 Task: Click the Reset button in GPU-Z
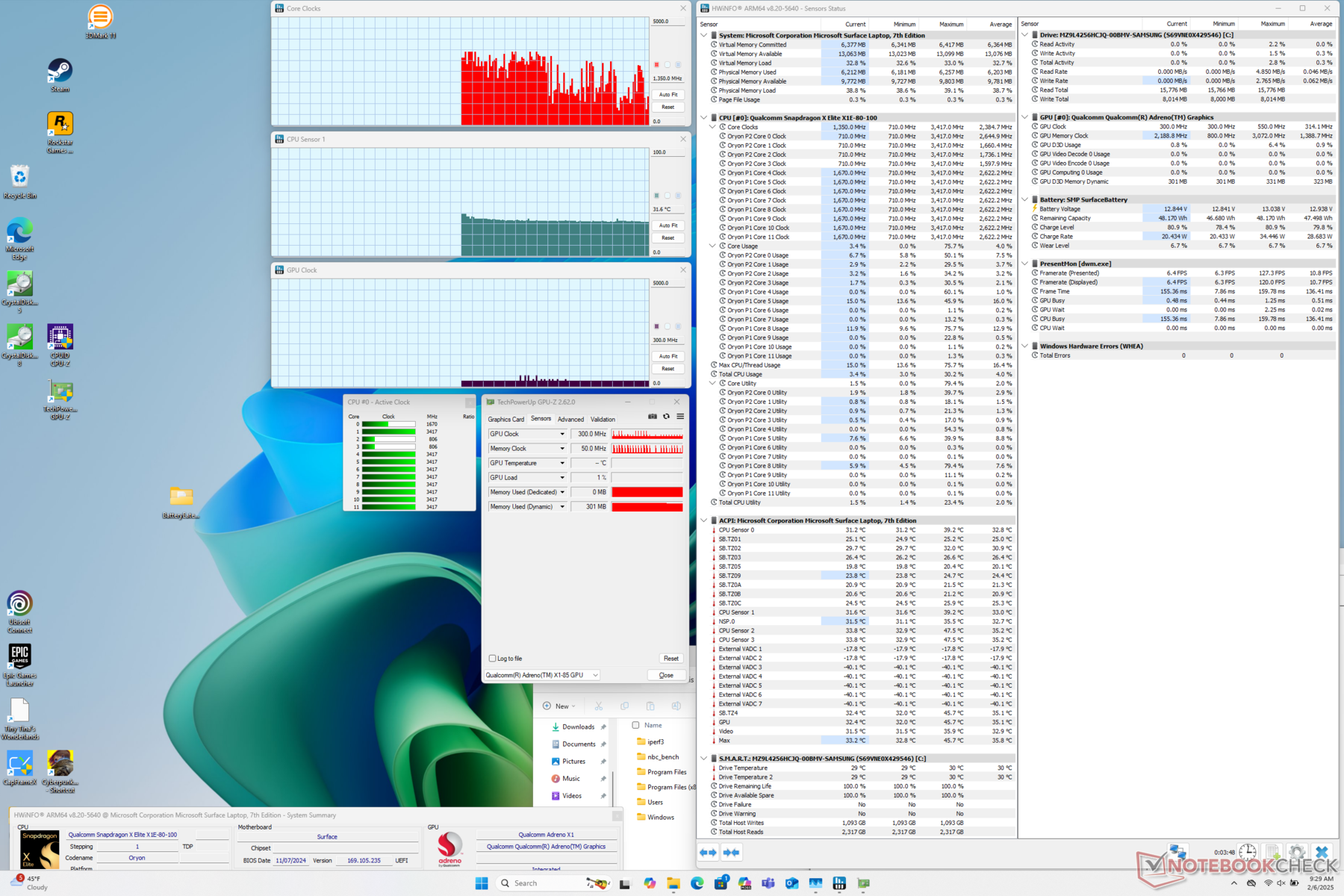click(x=671, y=659)
